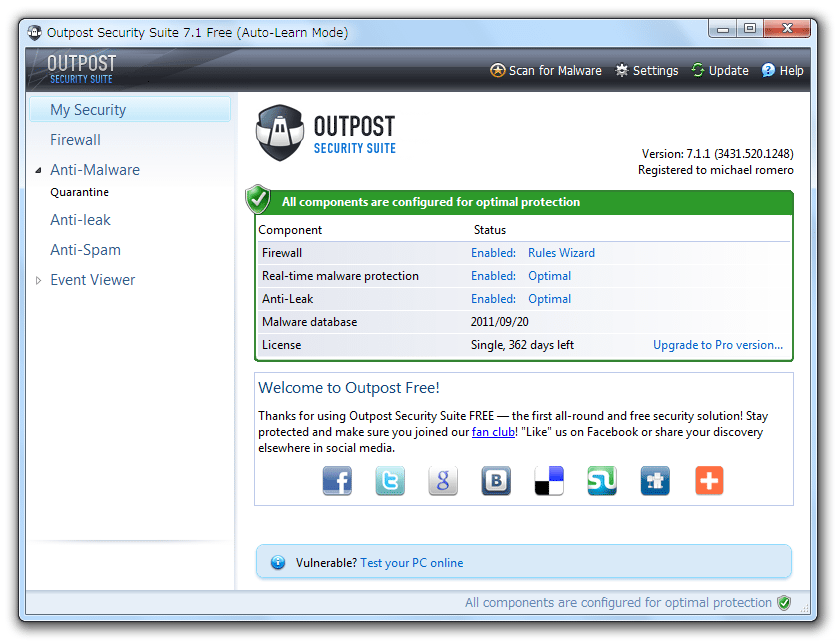Screen dimensions: 839x642
Task: Click the resize grip in bottom corner
Action: [805, 608]
